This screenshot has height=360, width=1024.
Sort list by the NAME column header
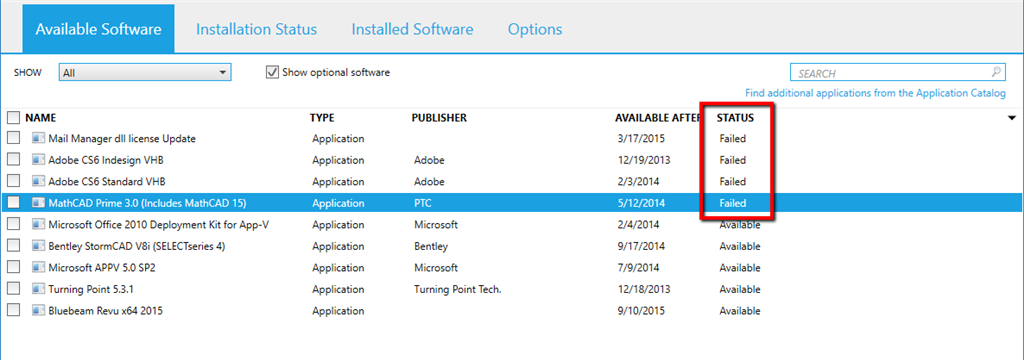pyautogui.click(x=40, y=118)
